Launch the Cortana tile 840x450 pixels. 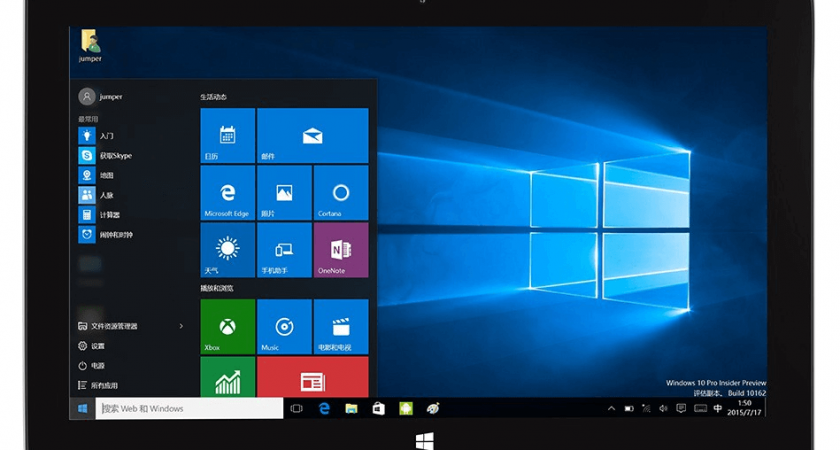pos(340,193)
